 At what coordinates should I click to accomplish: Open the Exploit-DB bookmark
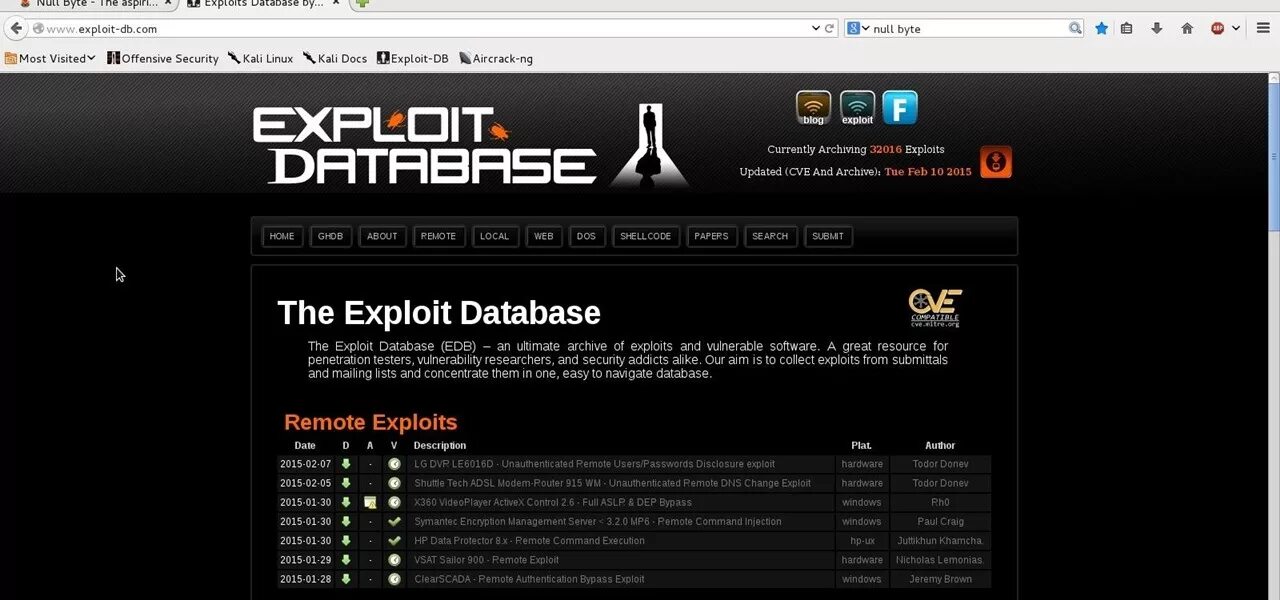pyautogui.click(x=412, y=58)
